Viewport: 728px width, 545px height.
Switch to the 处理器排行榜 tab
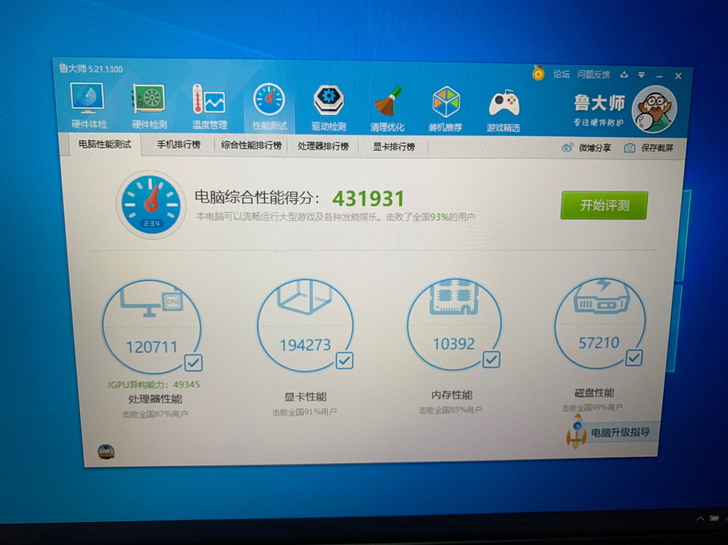[x=323, y=146]
